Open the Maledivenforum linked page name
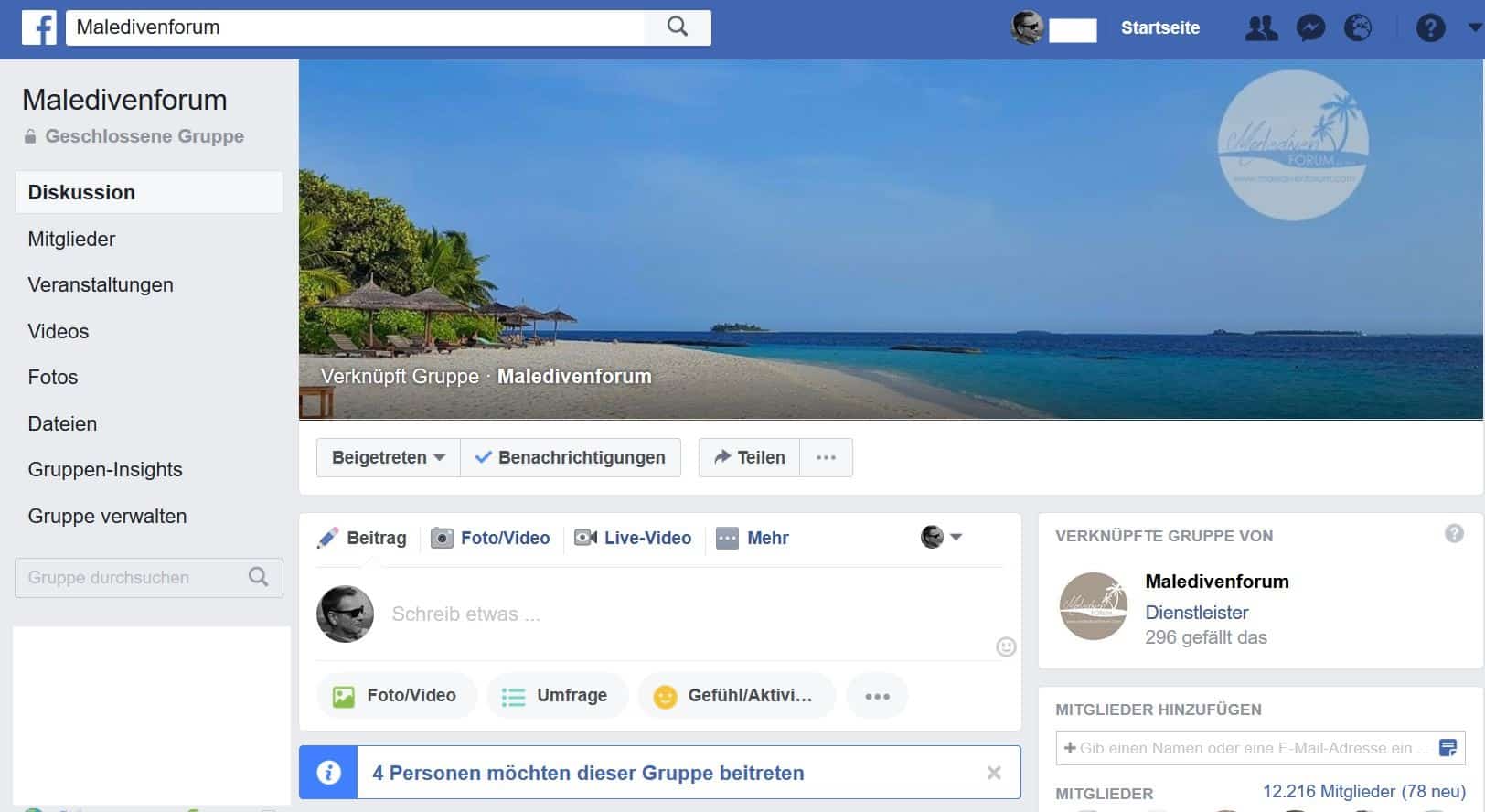 1217,582
